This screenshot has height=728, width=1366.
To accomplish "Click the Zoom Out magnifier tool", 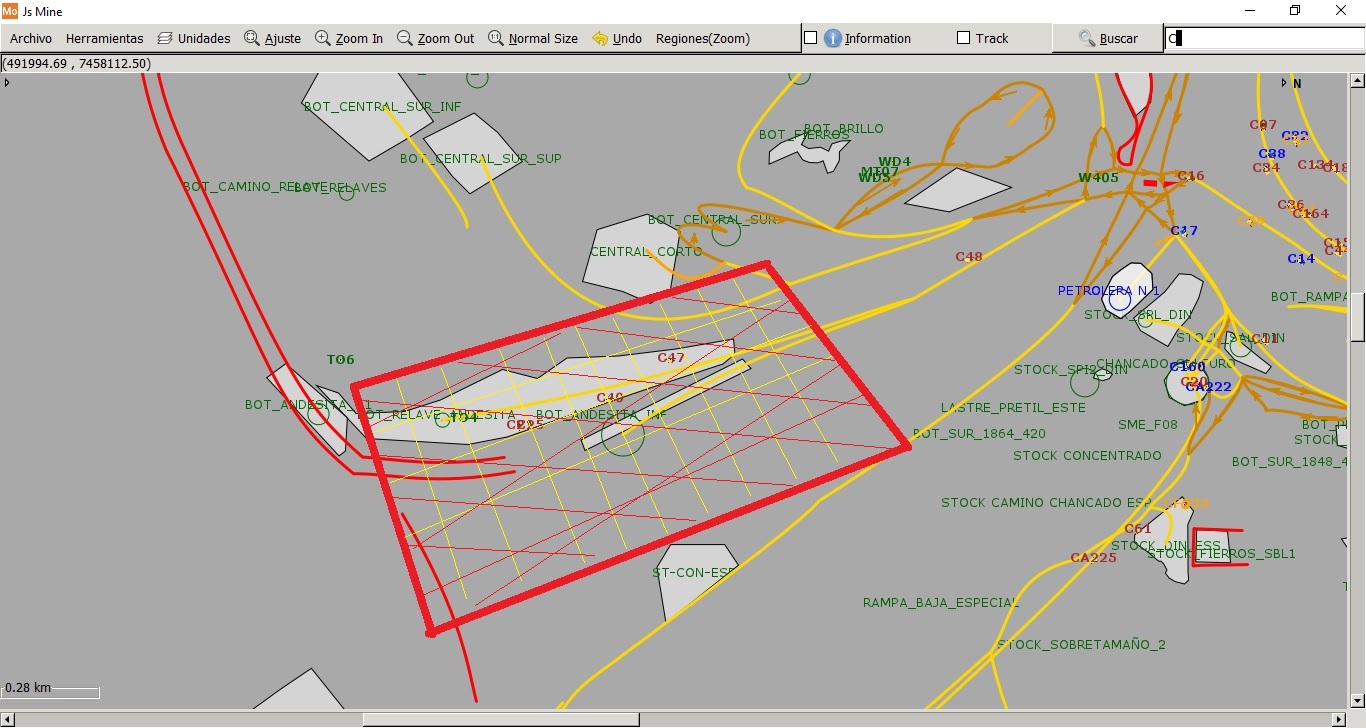I will (435, 38).
